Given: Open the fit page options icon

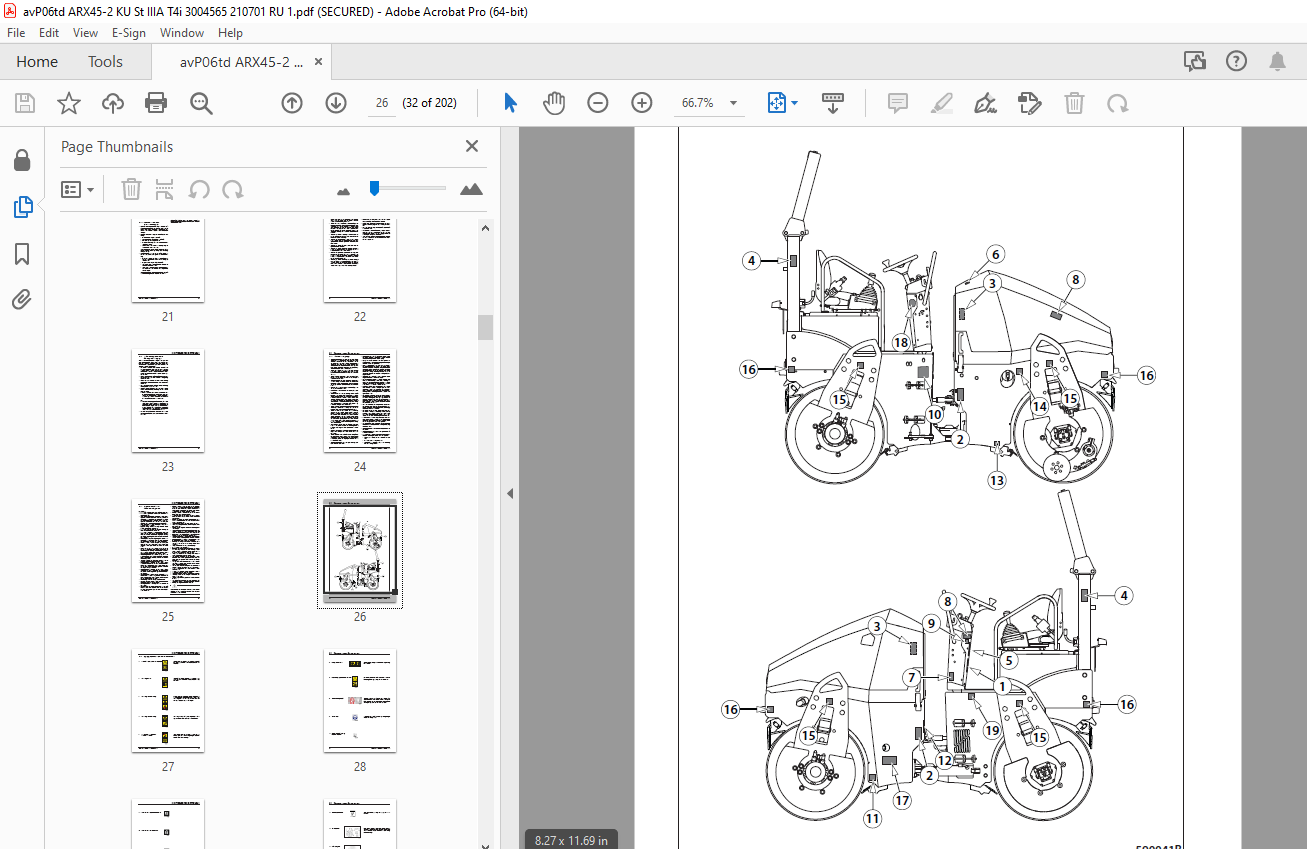Looking at the screenshot, I should click(x=777, y=103).
